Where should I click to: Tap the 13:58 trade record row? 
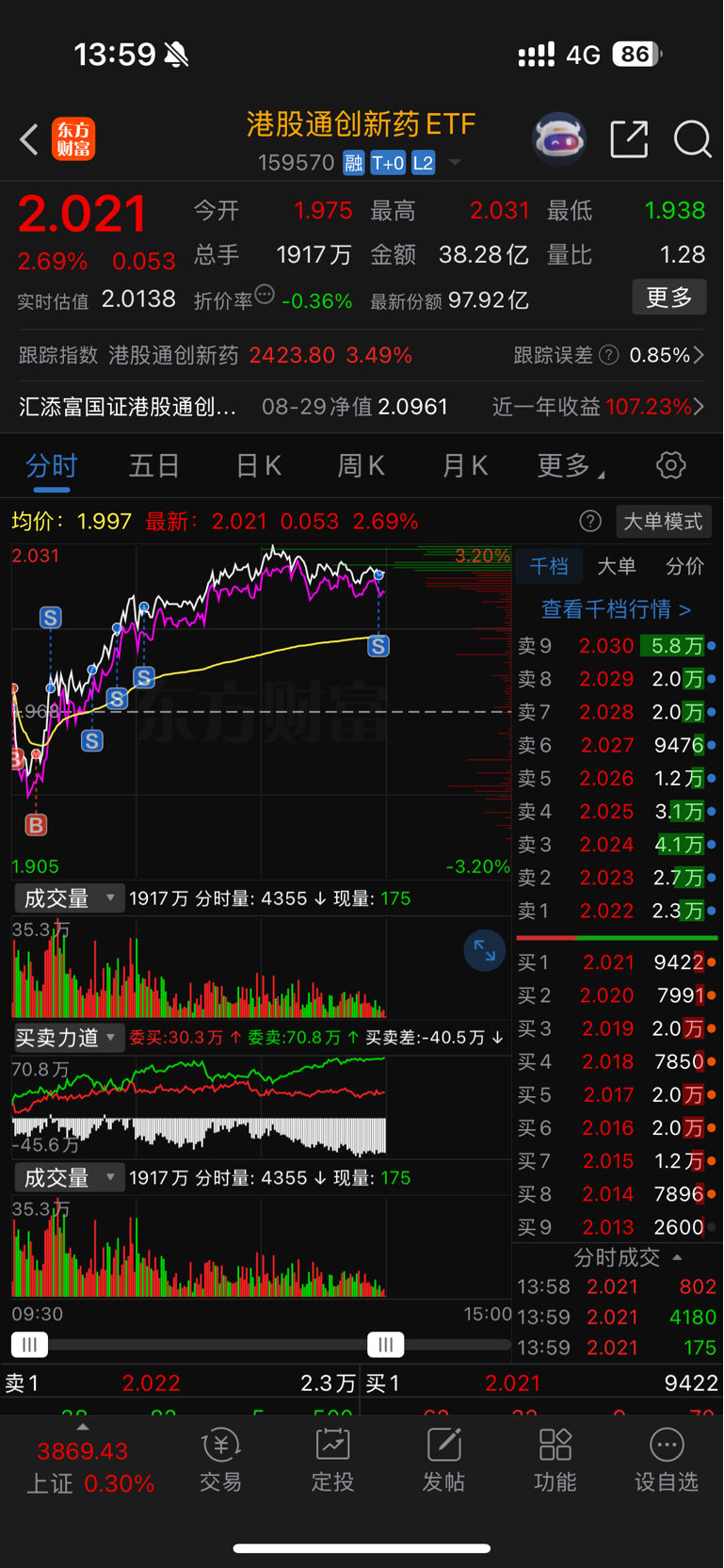(617, 1286)
